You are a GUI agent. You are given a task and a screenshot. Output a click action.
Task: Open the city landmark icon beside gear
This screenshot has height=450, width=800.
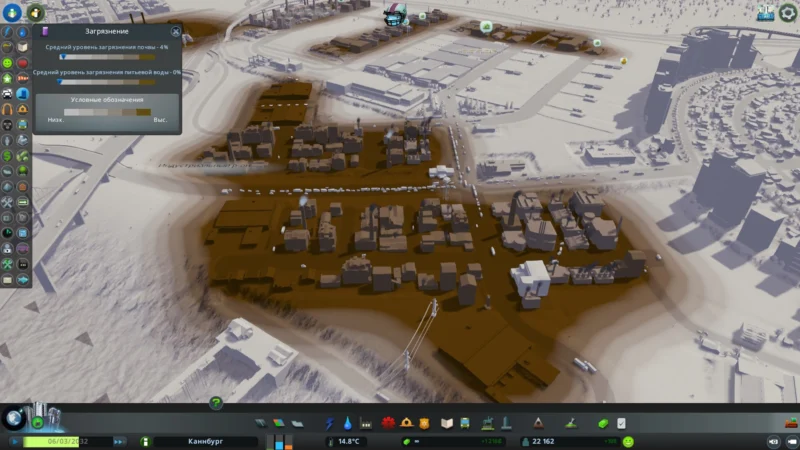[765, 13]
